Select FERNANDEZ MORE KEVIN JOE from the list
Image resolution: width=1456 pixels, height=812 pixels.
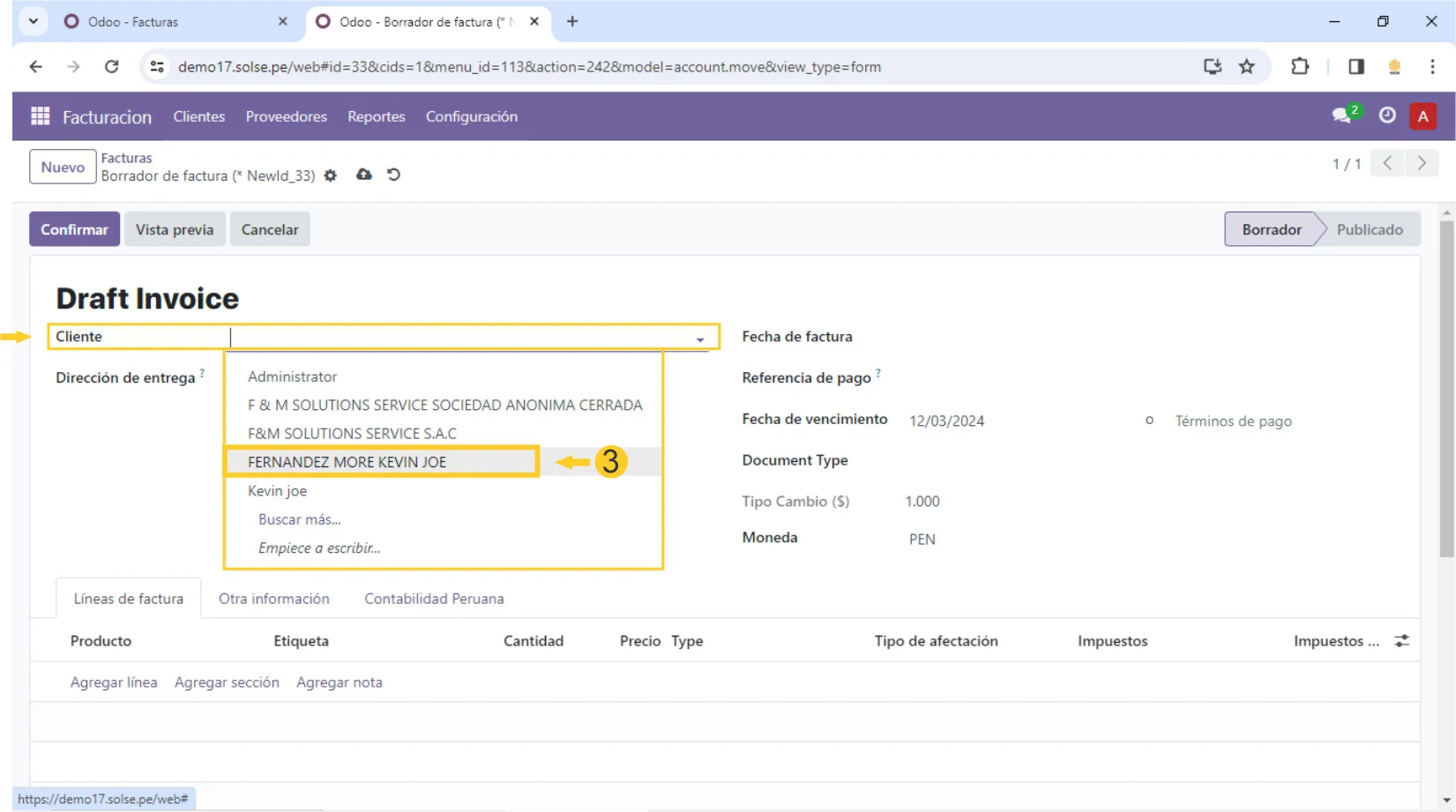click(x=347, y=462)
